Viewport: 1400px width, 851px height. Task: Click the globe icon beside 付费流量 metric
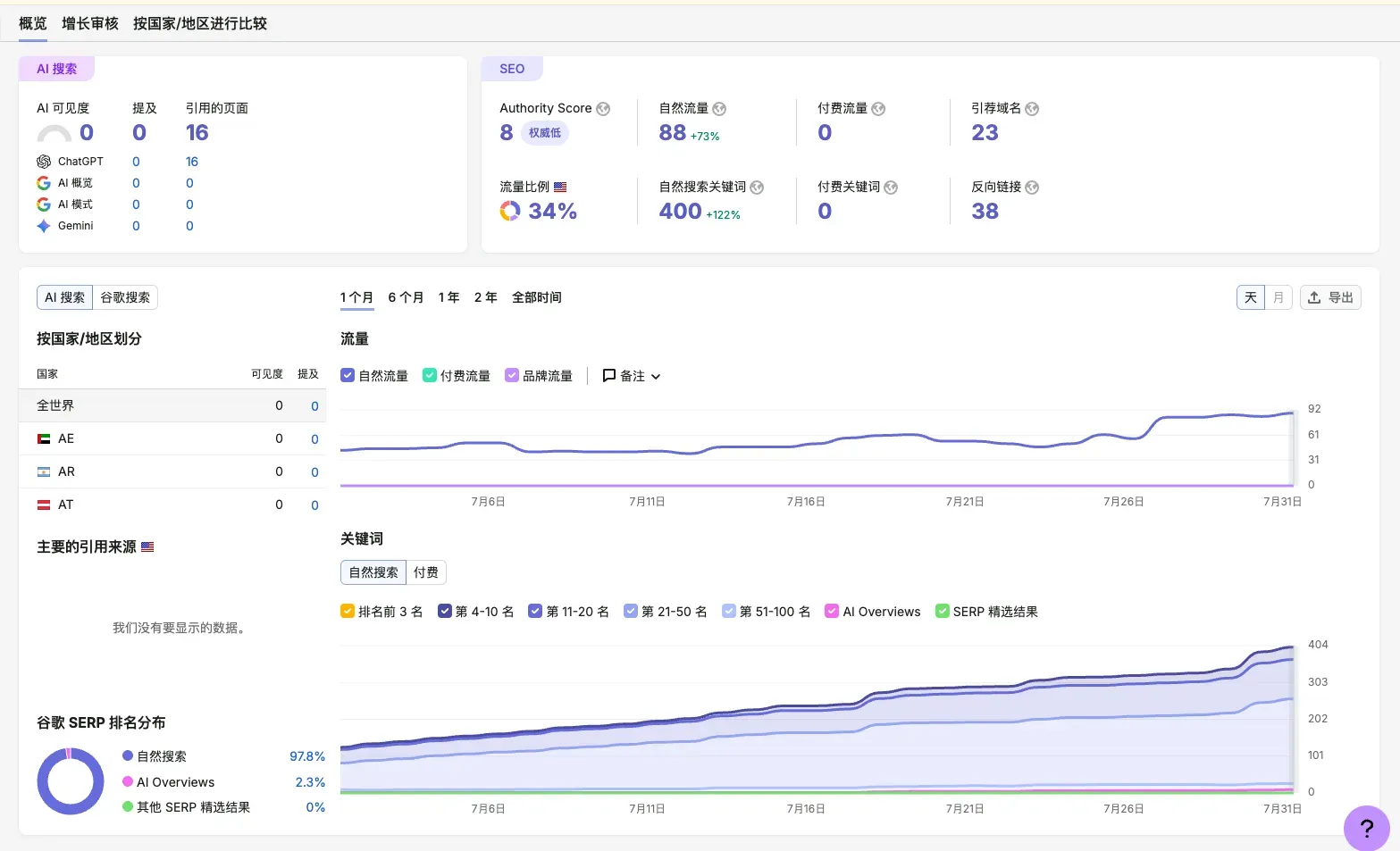878,109
